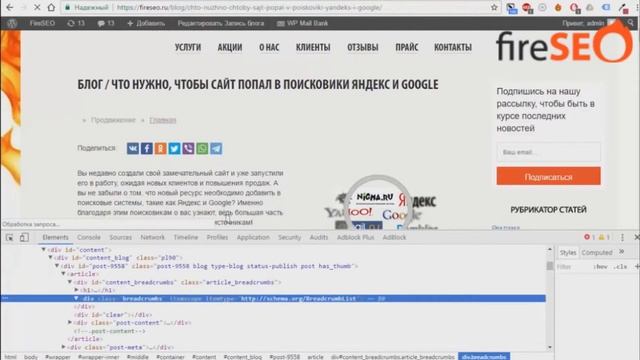Open the КОНТАКТЫ navigation item
Image resolution: width=640 pixels, height=360 pixels.
coord(453,47)
